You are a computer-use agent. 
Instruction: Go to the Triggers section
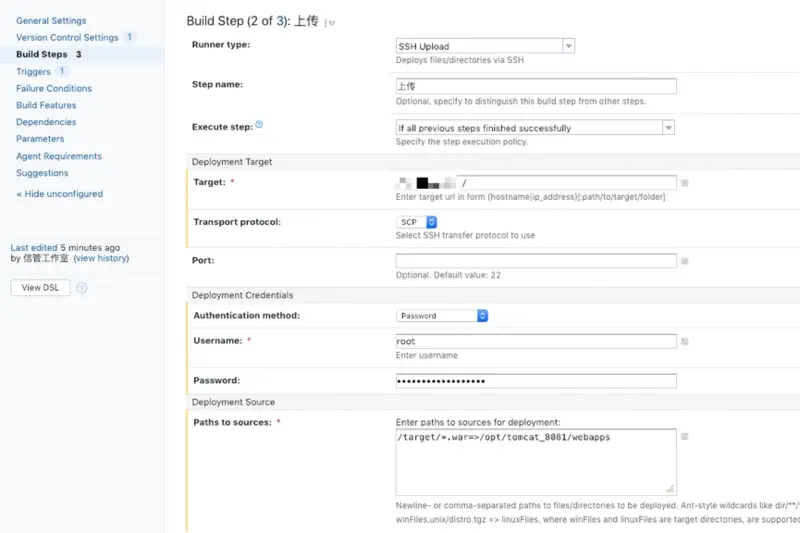[x=33, y=71]
